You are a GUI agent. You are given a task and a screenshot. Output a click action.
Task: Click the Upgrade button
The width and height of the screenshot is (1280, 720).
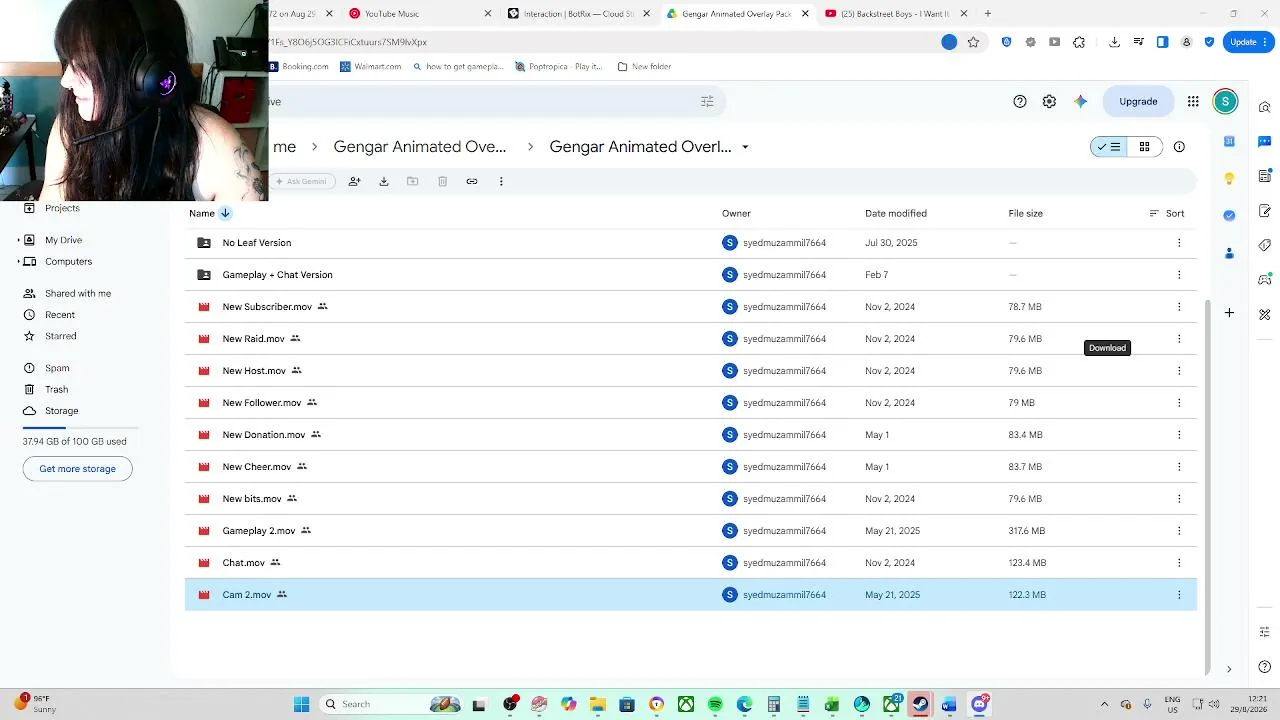1138,101
